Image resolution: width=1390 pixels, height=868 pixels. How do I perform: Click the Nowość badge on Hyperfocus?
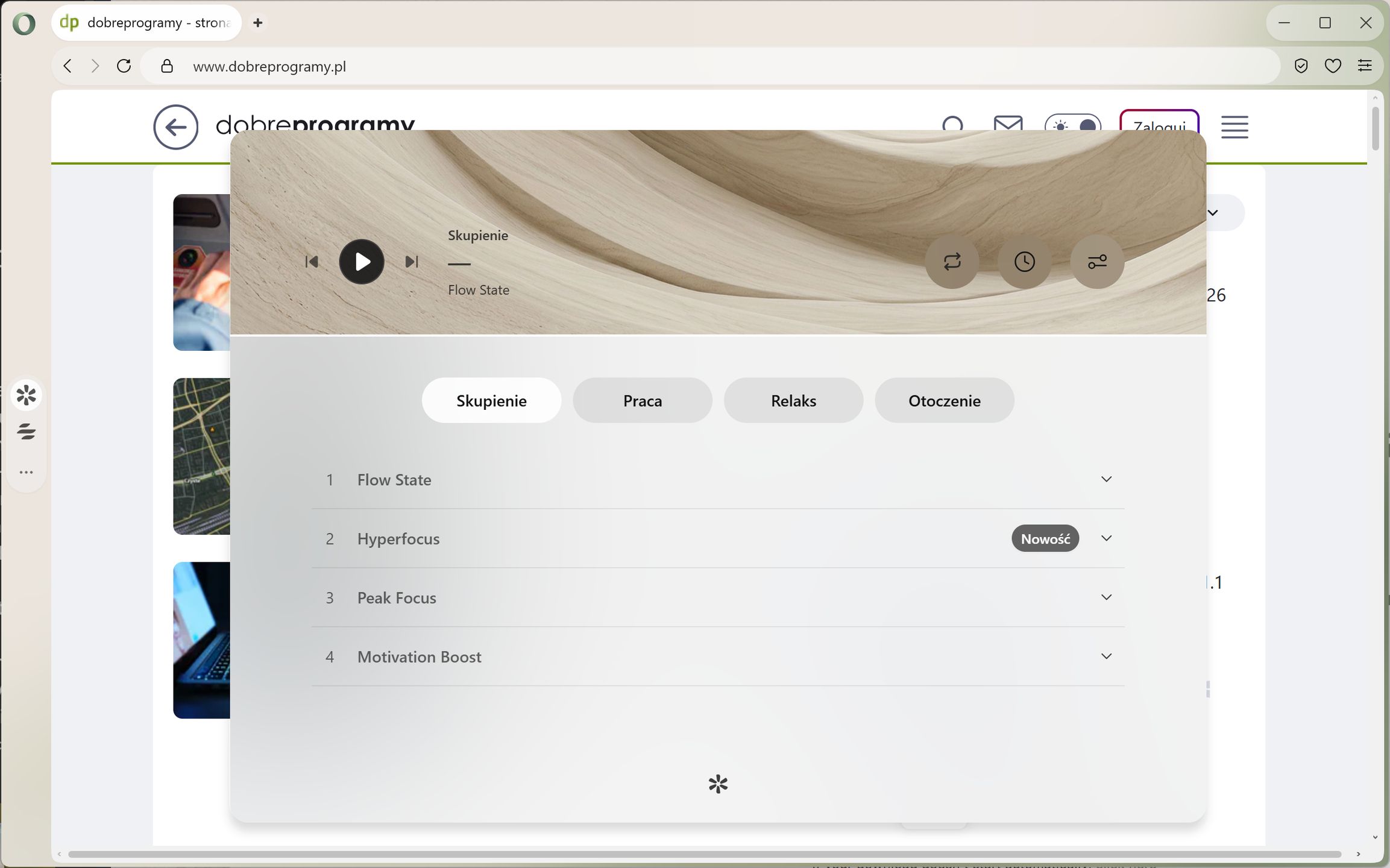point(1045,538)
